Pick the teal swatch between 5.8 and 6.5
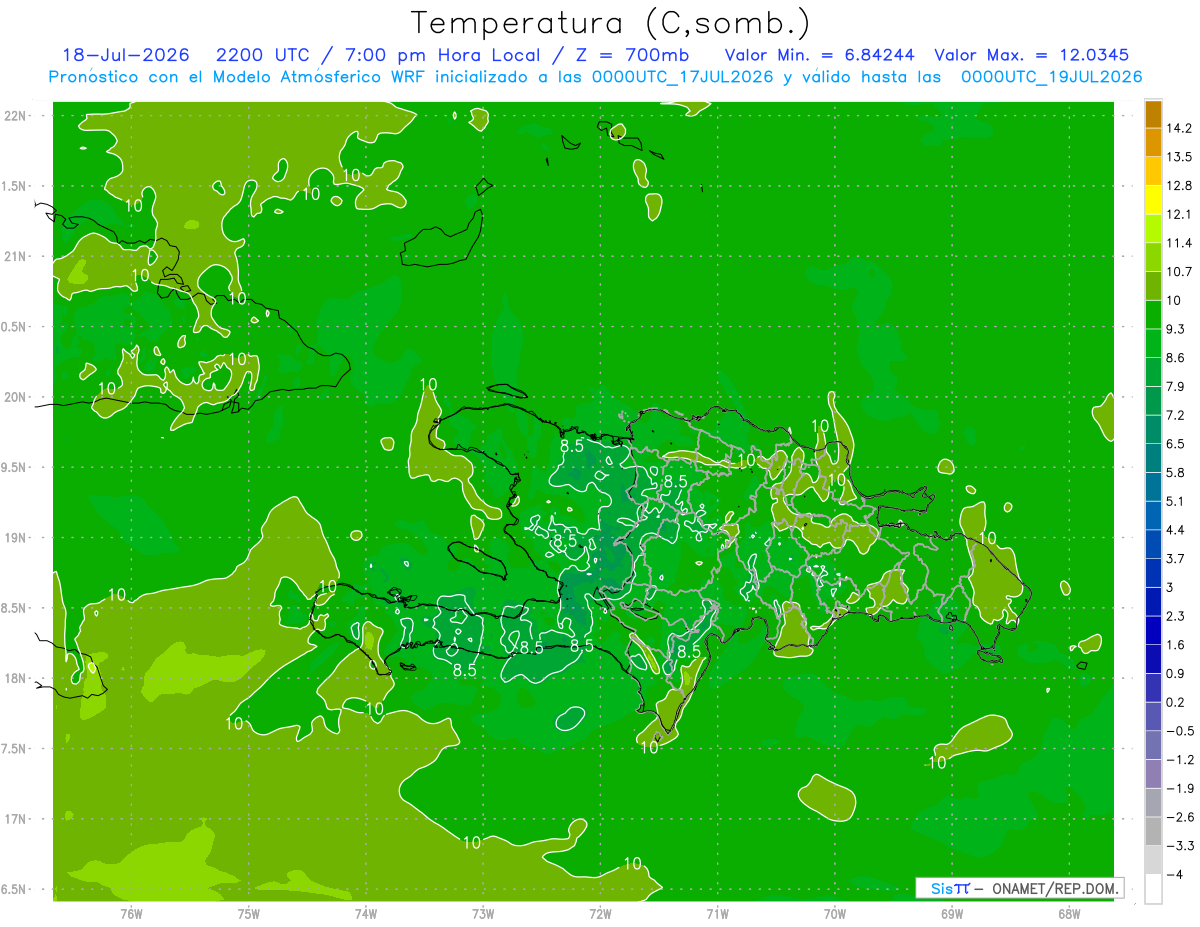 (1153, 458)
